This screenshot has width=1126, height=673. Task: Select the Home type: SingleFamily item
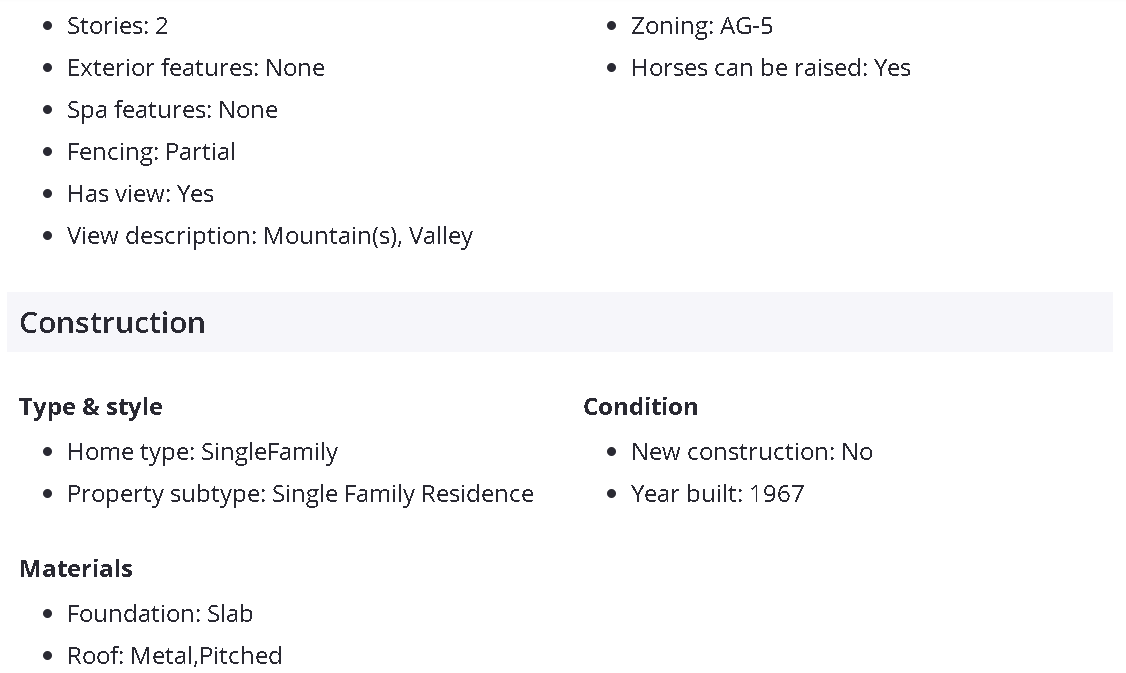(x=202, y=452)
